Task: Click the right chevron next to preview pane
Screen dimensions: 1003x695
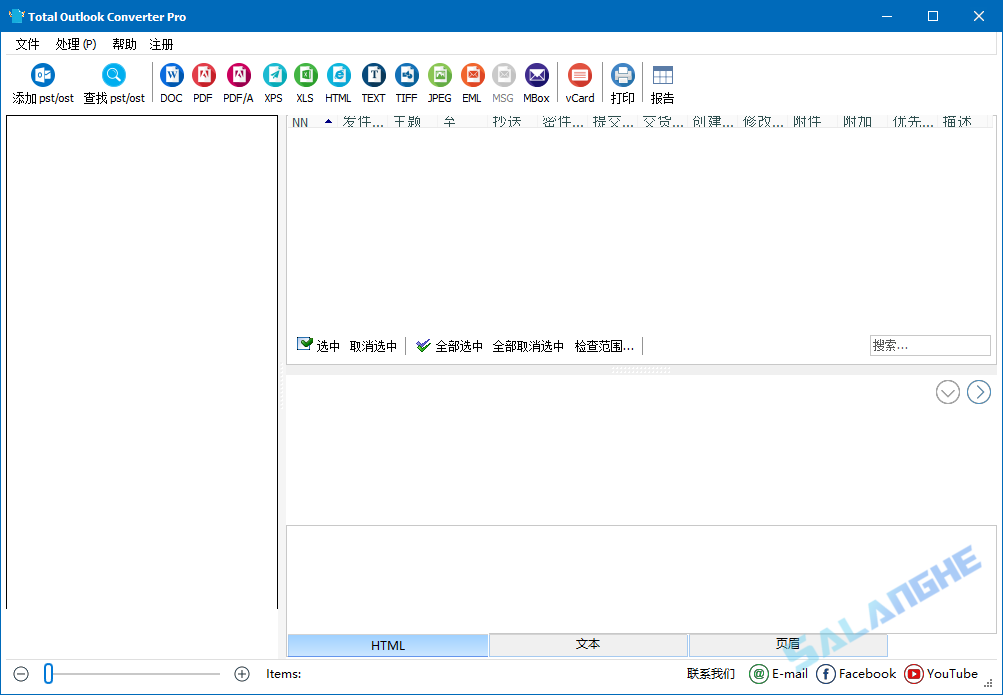Action: (978, 392)
